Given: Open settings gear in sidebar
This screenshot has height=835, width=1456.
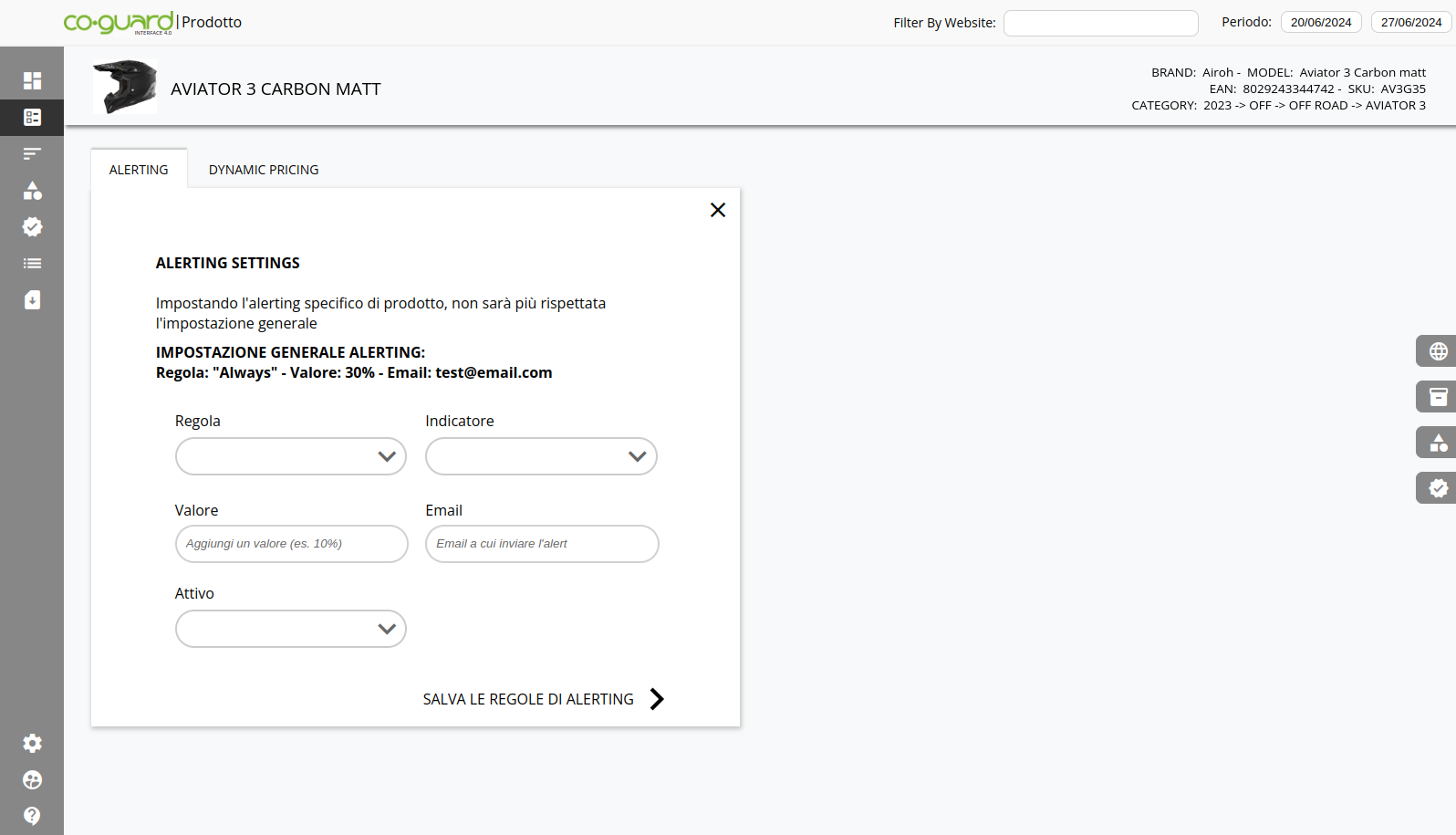Looking at the screenshot, I should click(32, 744).
